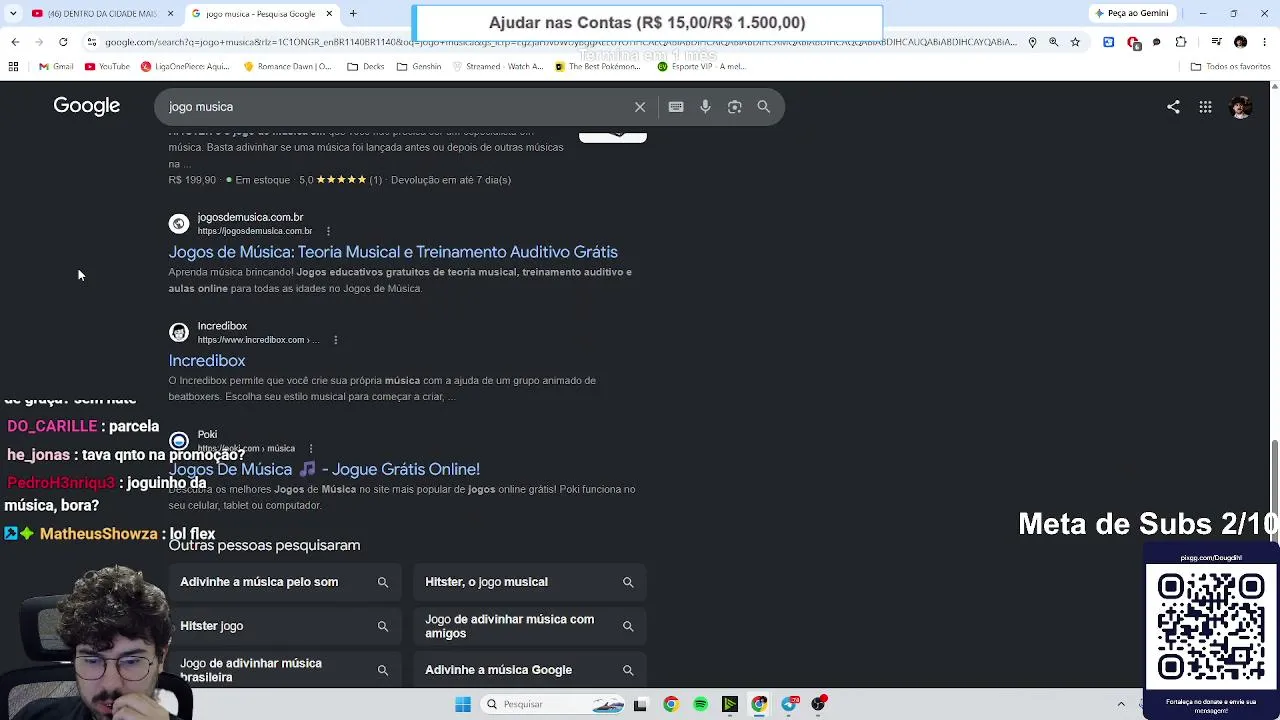Image resolution: width=1280 pixels, height=720 pixels.
Task: Open the tab search dropdown in Chrome
Action: (12, 14)
